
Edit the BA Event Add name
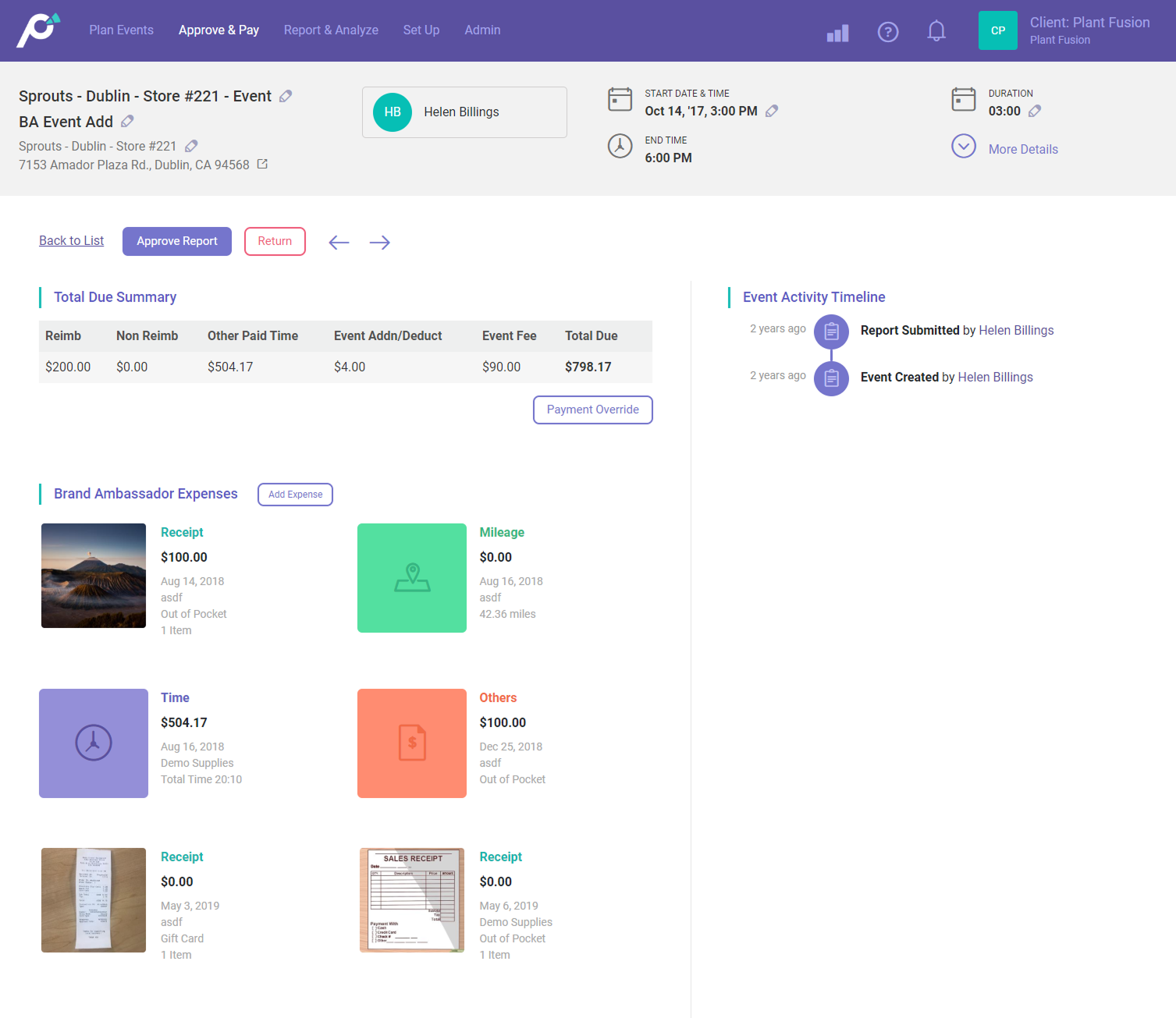pyautogui.click(x=127, y=121)
